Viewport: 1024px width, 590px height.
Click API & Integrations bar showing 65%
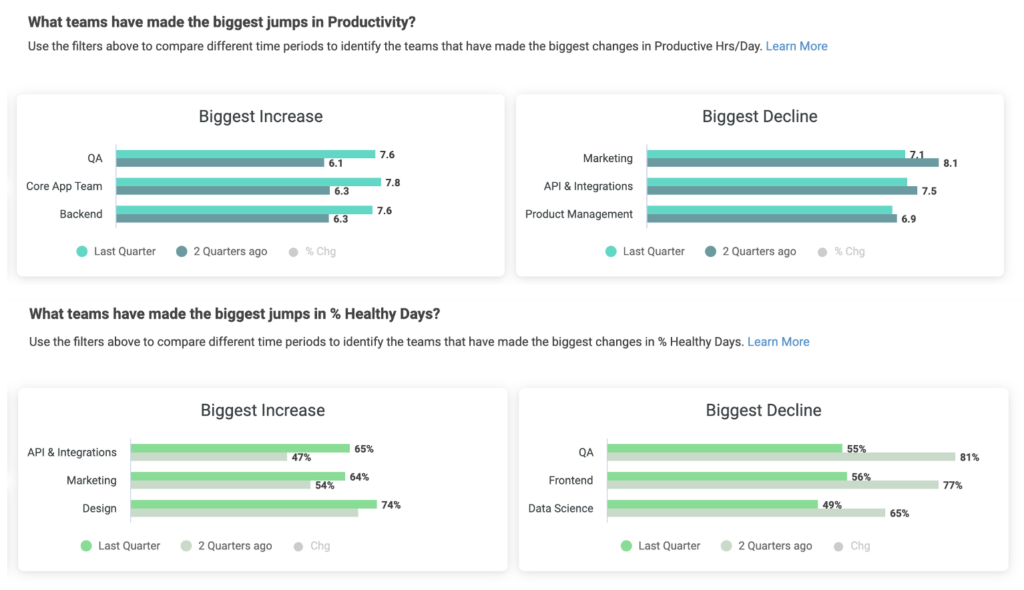click(x=240, y=449)
